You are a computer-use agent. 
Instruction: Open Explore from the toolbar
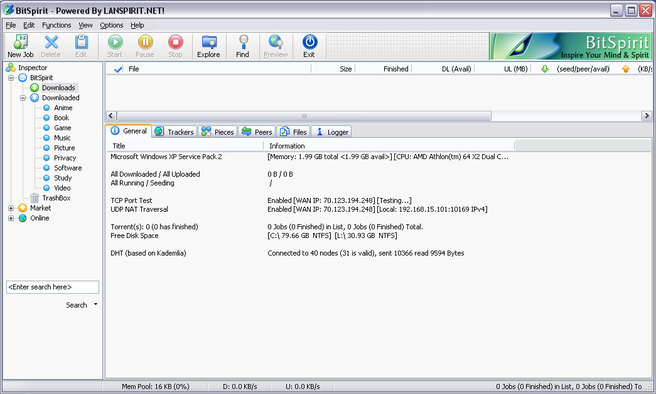click(208, 46)
